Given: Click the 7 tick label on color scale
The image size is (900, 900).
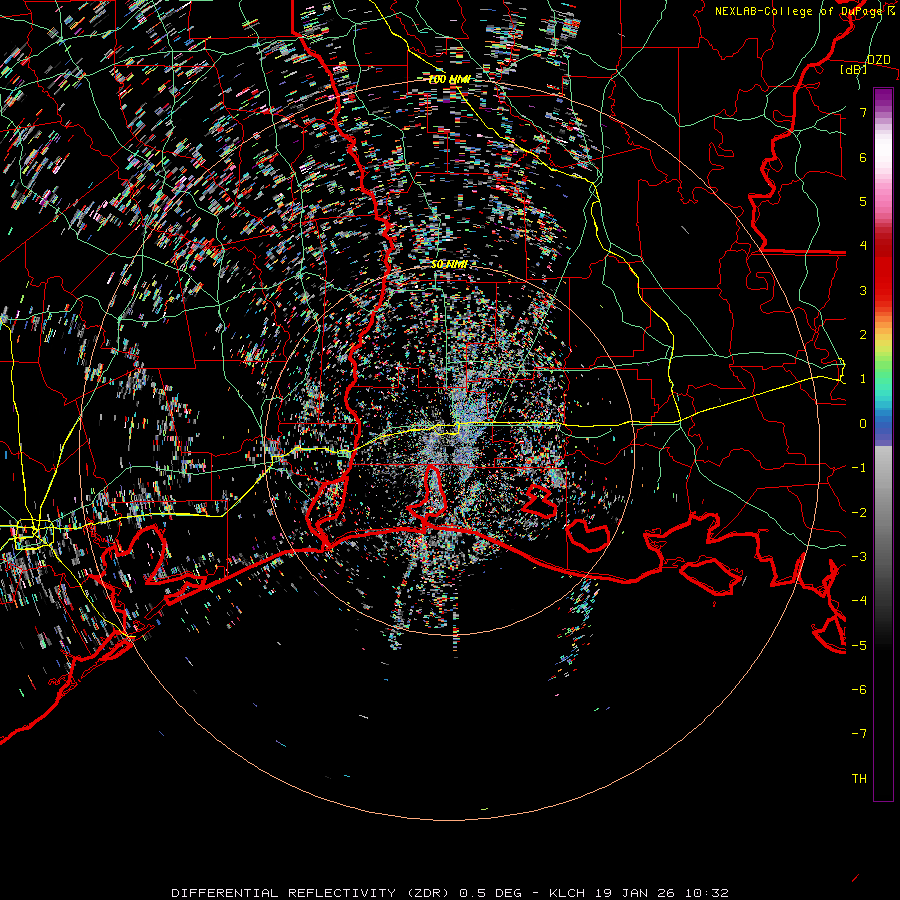Looking at the screenshot, I should (x=863, y=112).
